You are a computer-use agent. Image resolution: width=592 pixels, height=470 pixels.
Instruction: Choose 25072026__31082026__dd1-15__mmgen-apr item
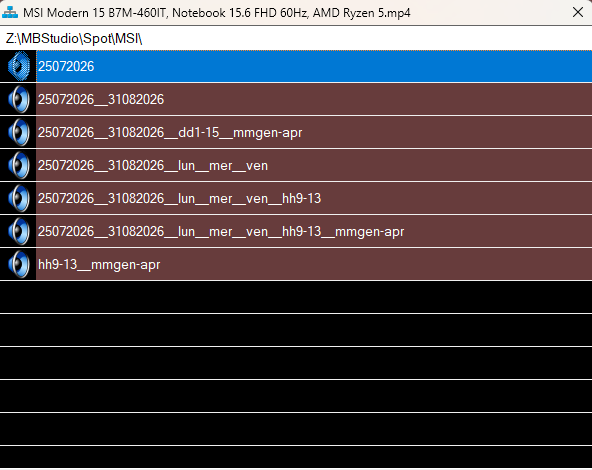(x=314, y=133)
